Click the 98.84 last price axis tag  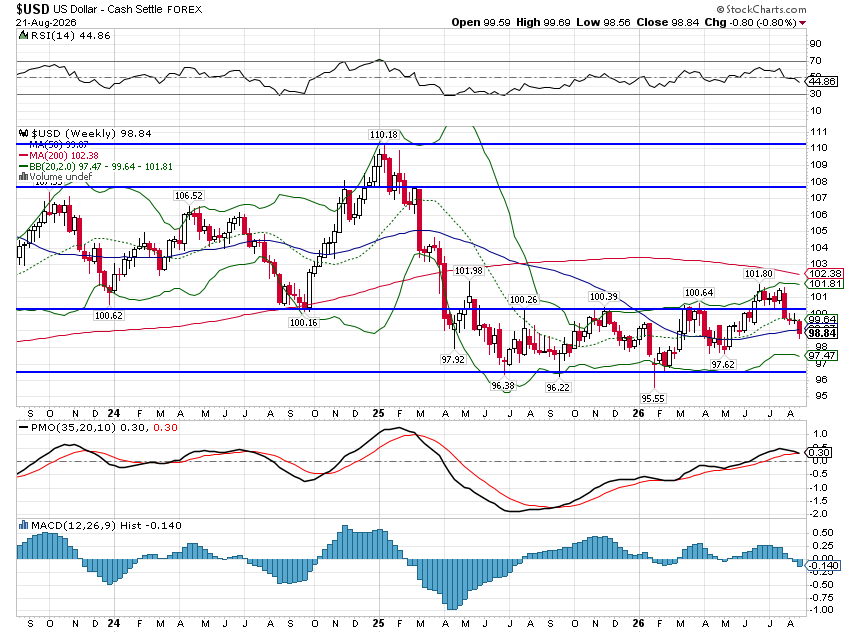822,333
